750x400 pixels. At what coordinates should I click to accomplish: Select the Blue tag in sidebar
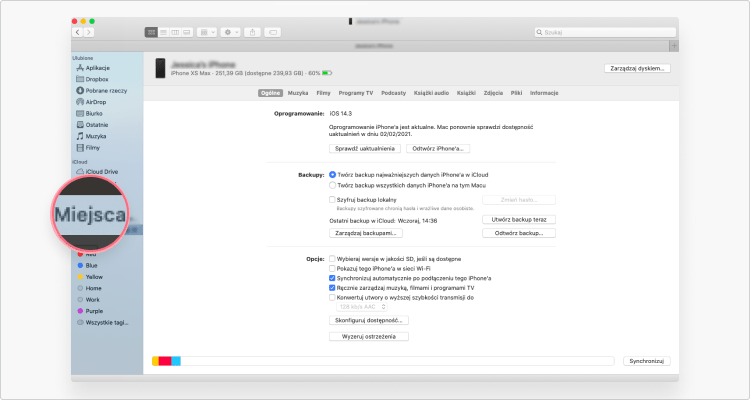[88, 266]
